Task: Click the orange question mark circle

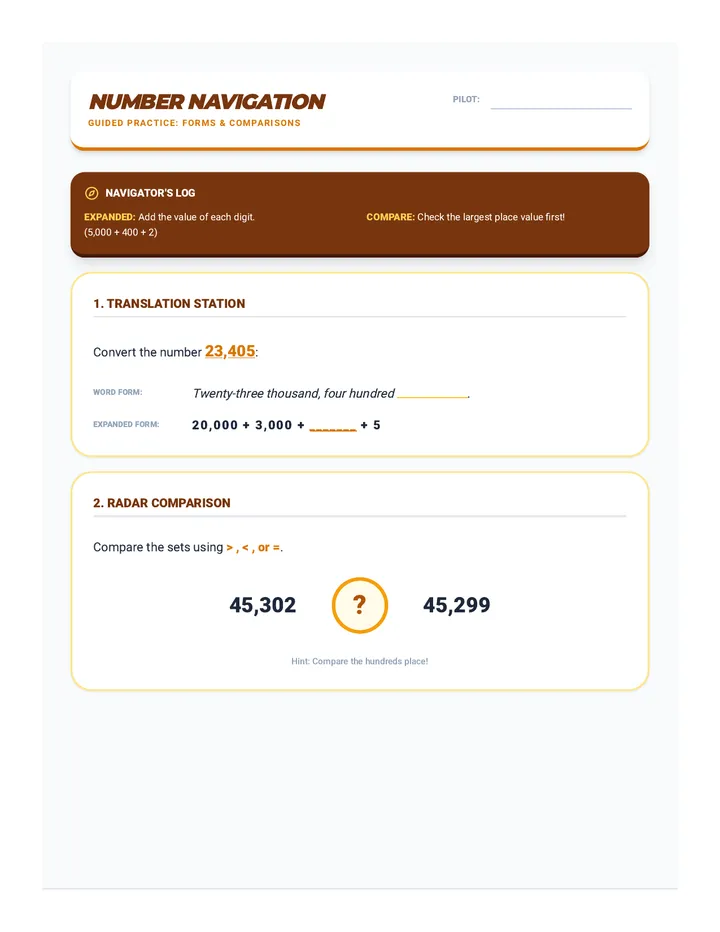Action: [360, 605]
